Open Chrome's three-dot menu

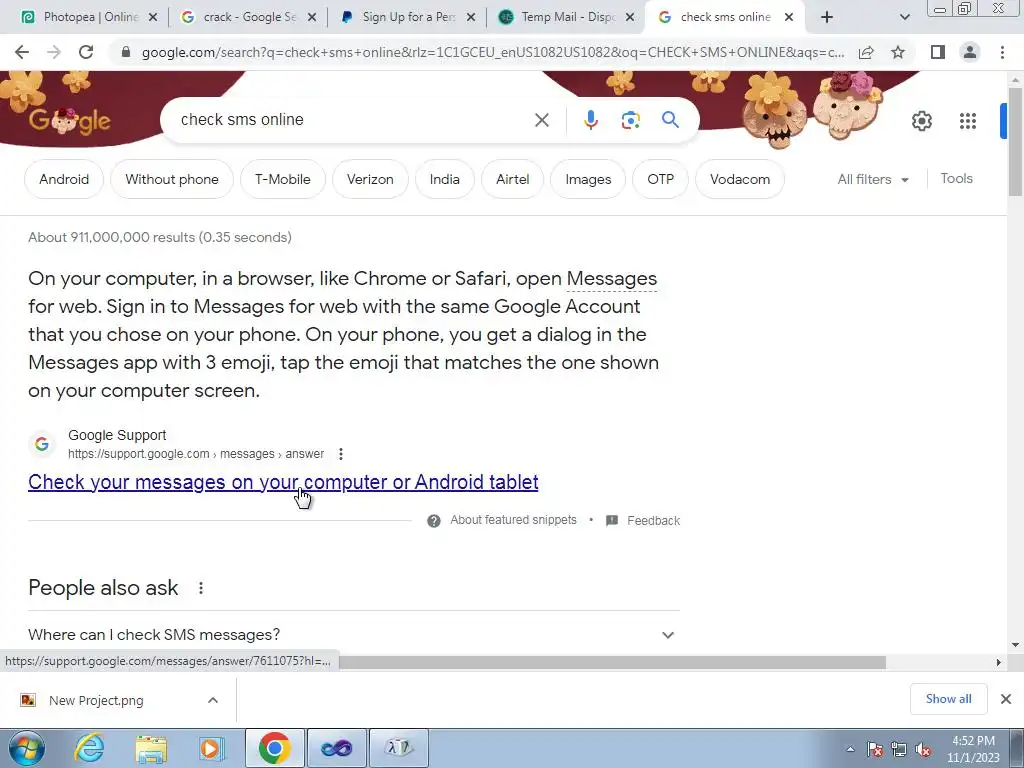1002,52
